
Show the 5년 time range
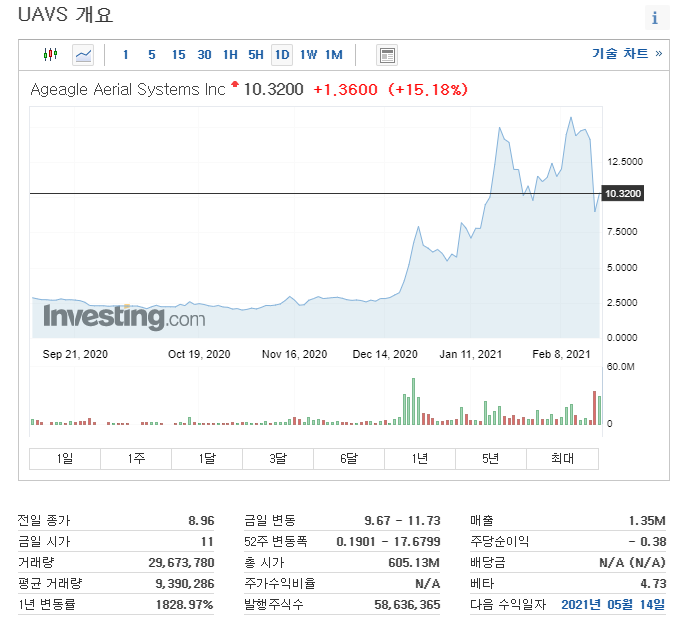pyautogui.click(x=491, y=458)
